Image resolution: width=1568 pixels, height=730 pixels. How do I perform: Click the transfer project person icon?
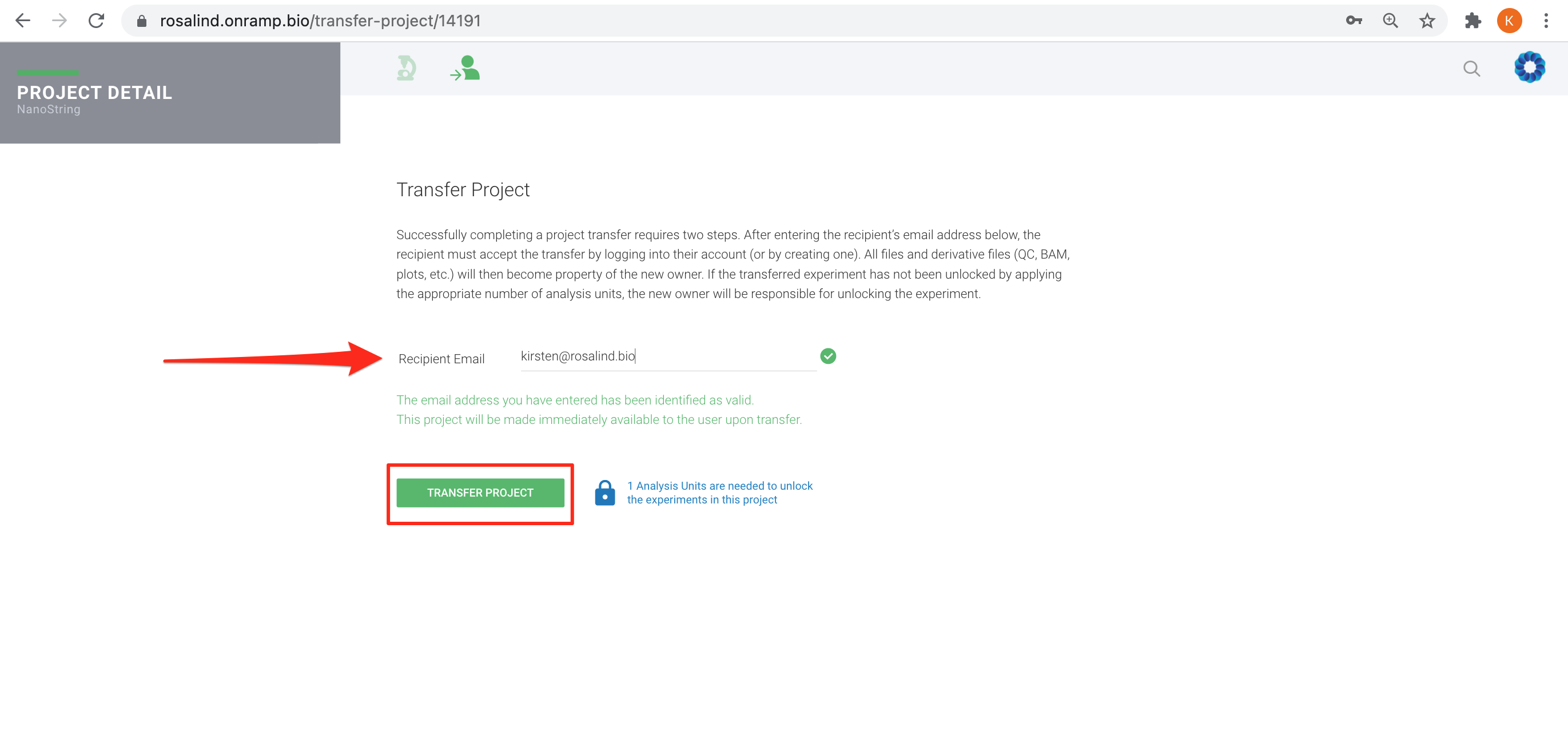465,68
